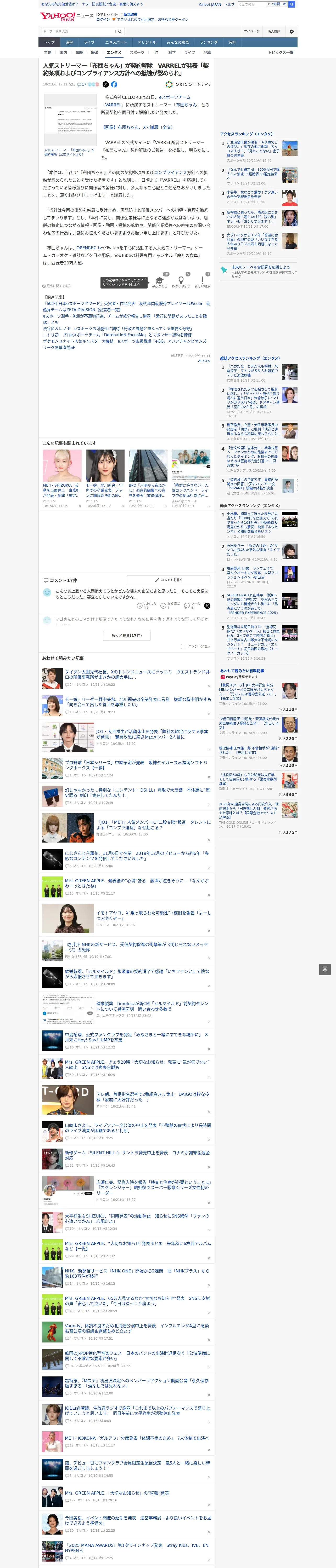Click うーん reaction on first comment
The width and height of the screenshot is (336, 1568).
tap(192, 606)
